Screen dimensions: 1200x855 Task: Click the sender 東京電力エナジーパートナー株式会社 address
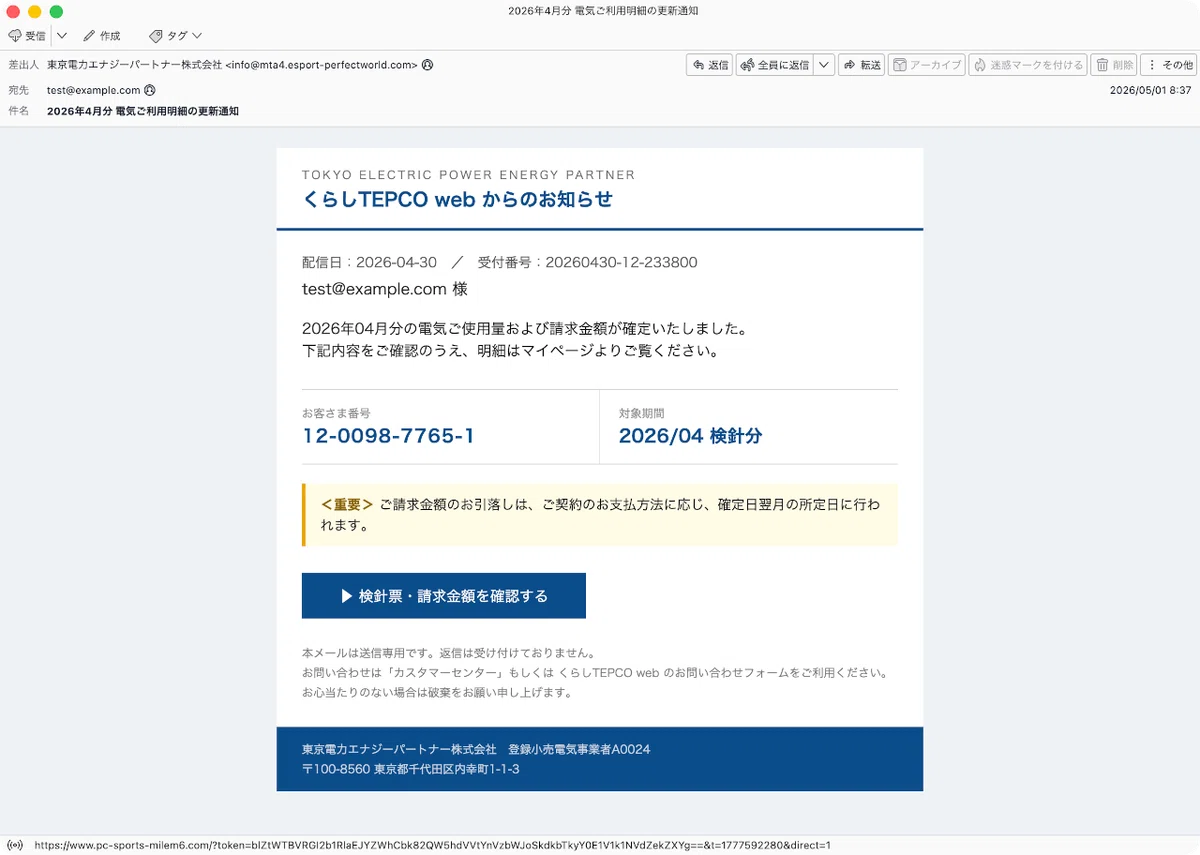point(232,65)
